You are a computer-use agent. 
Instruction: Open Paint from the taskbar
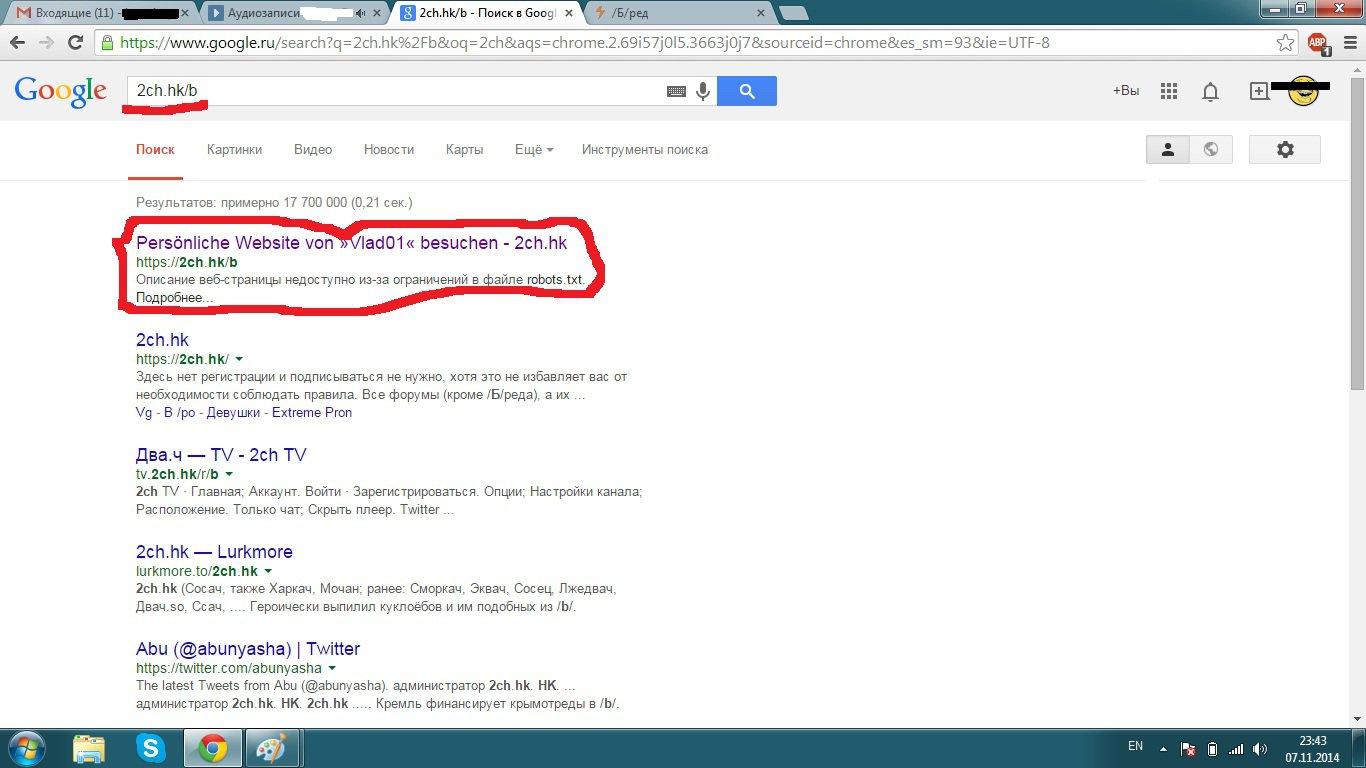click(x=272, y=748)
